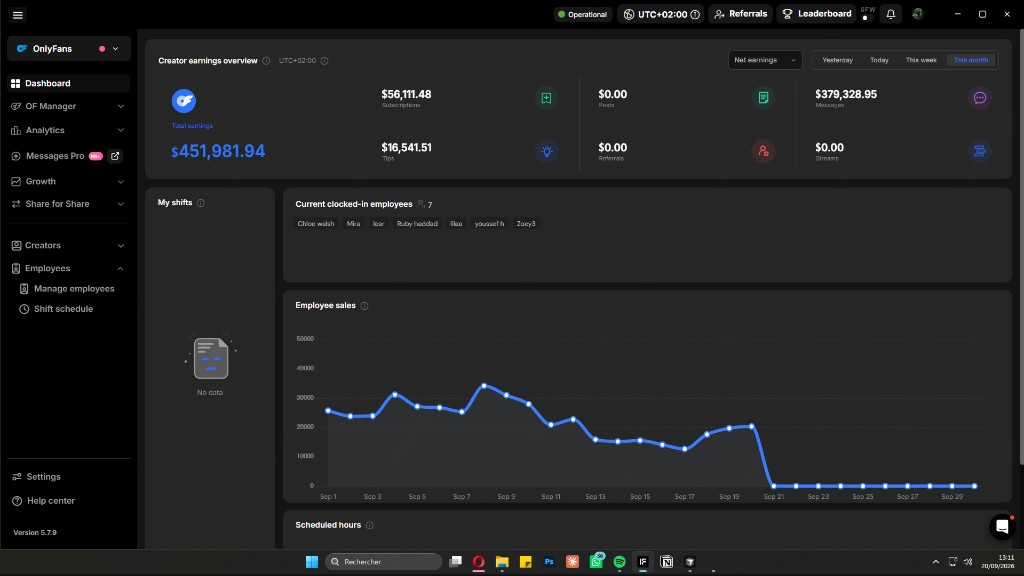The width and height of the screenshot is (1024, 576).
Task: Click the Sep 8 peak point on chart
Action: [484, 386]
